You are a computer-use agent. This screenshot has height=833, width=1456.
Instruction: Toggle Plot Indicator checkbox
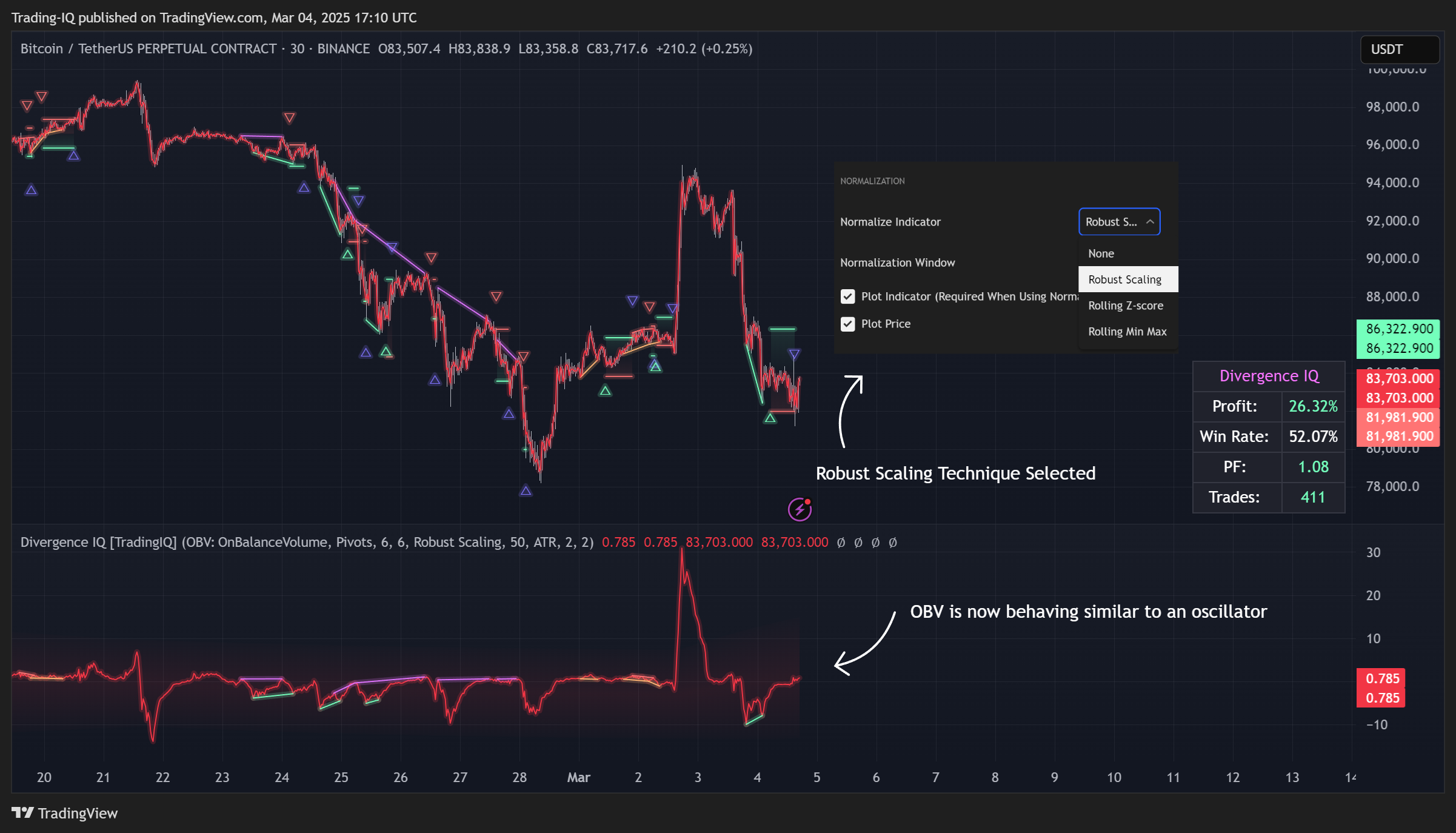pyautogui.click(x=847, y=296)
